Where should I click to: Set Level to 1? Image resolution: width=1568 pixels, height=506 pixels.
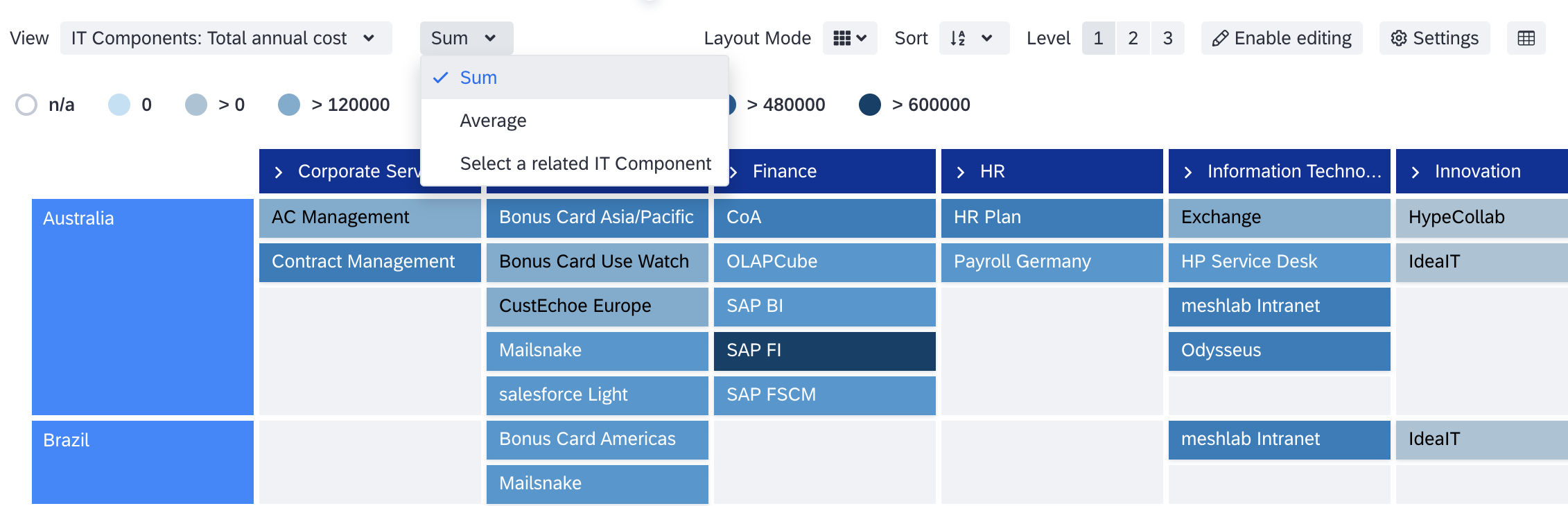point(1099,38)
